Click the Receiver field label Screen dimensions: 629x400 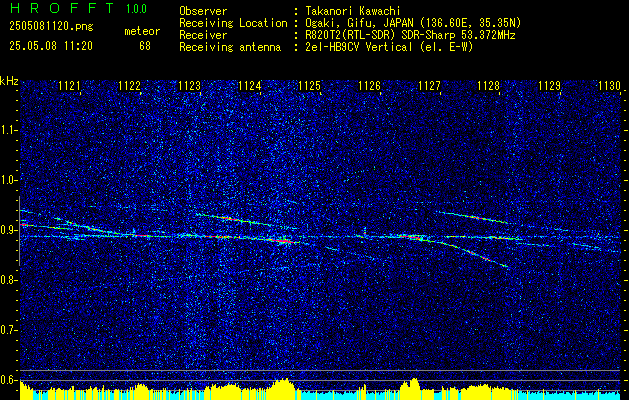click(203, 35)
